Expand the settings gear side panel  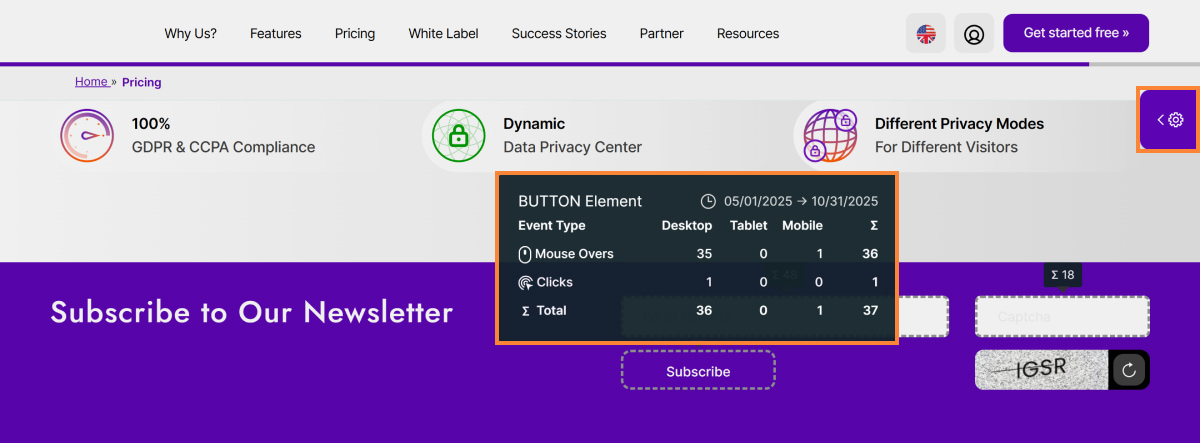(1169, 120)
